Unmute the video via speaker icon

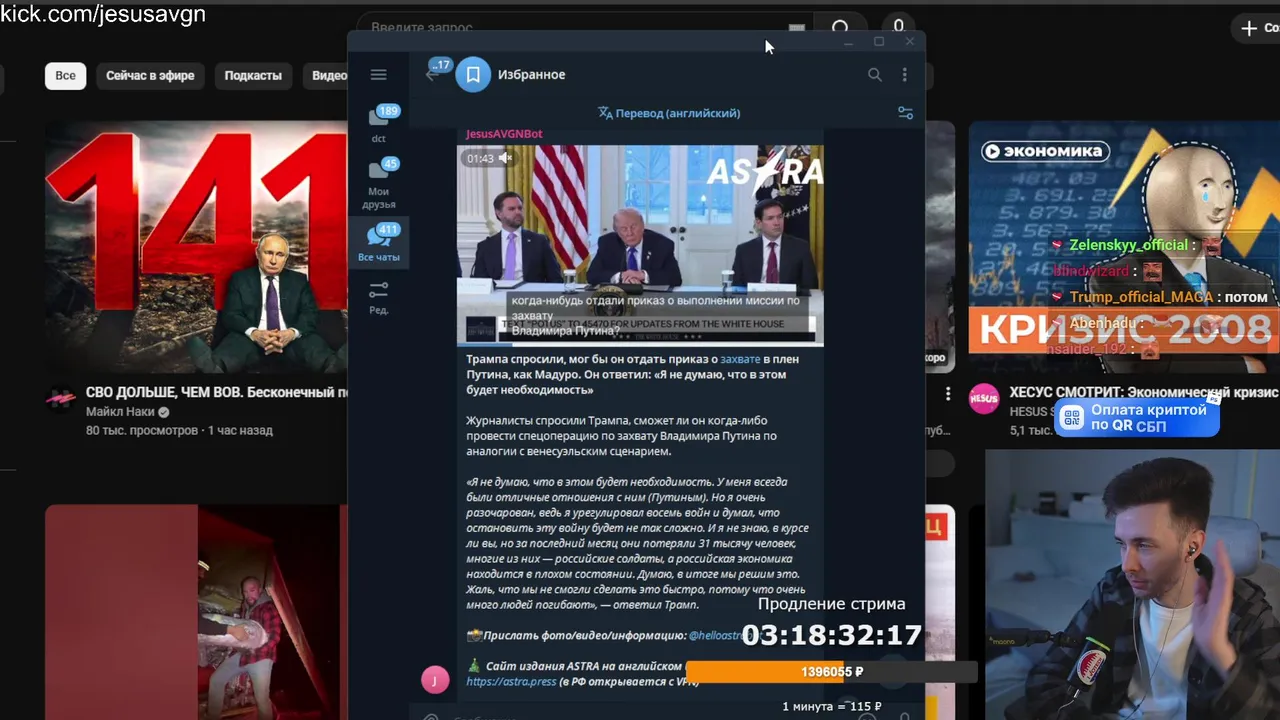(506, 158)
